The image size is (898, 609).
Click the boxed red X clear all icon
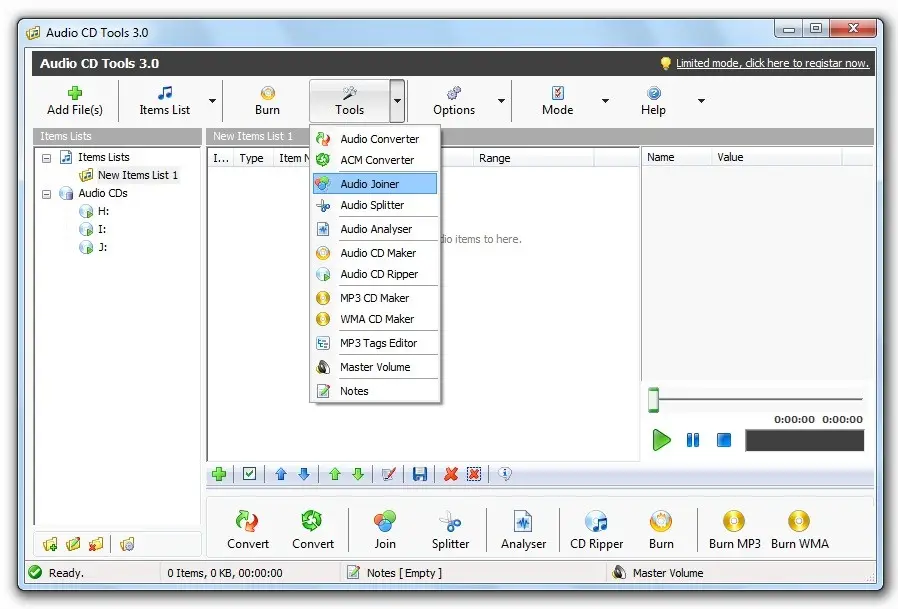click(474, 474)
